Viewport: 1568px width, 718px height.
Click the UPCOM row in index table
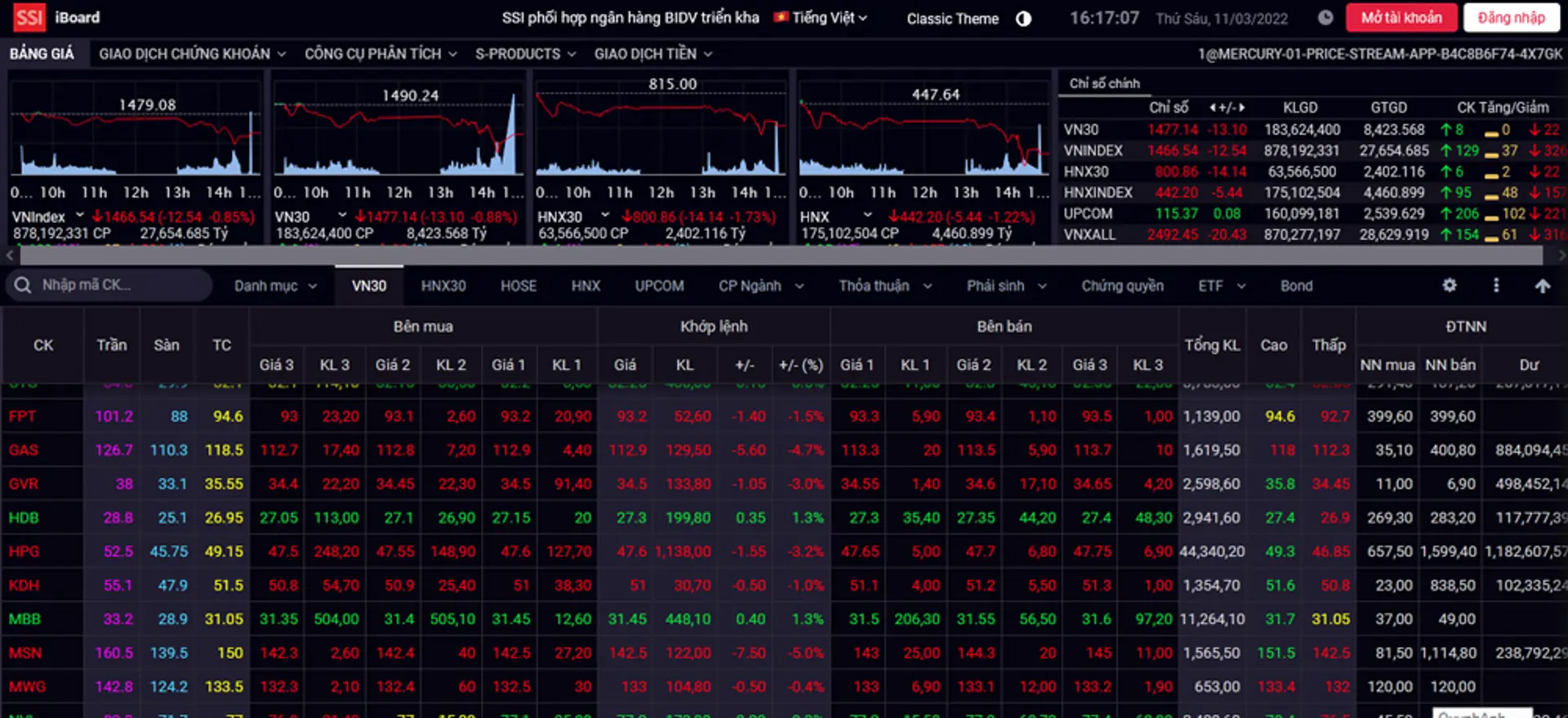[1313, 213]
